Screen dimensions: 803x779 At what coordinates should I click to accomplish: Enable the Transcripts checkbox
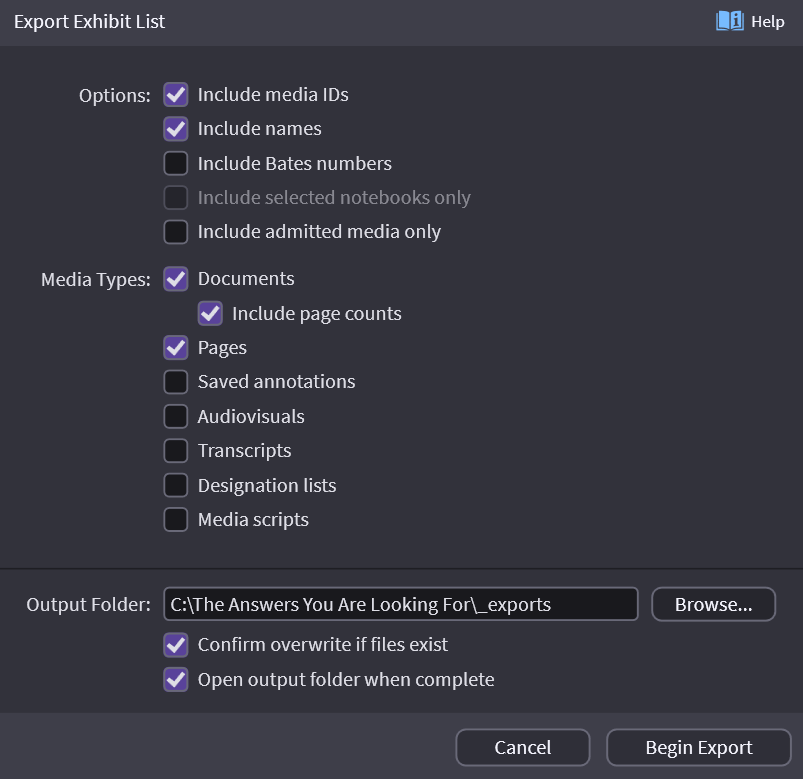point(176,451)
